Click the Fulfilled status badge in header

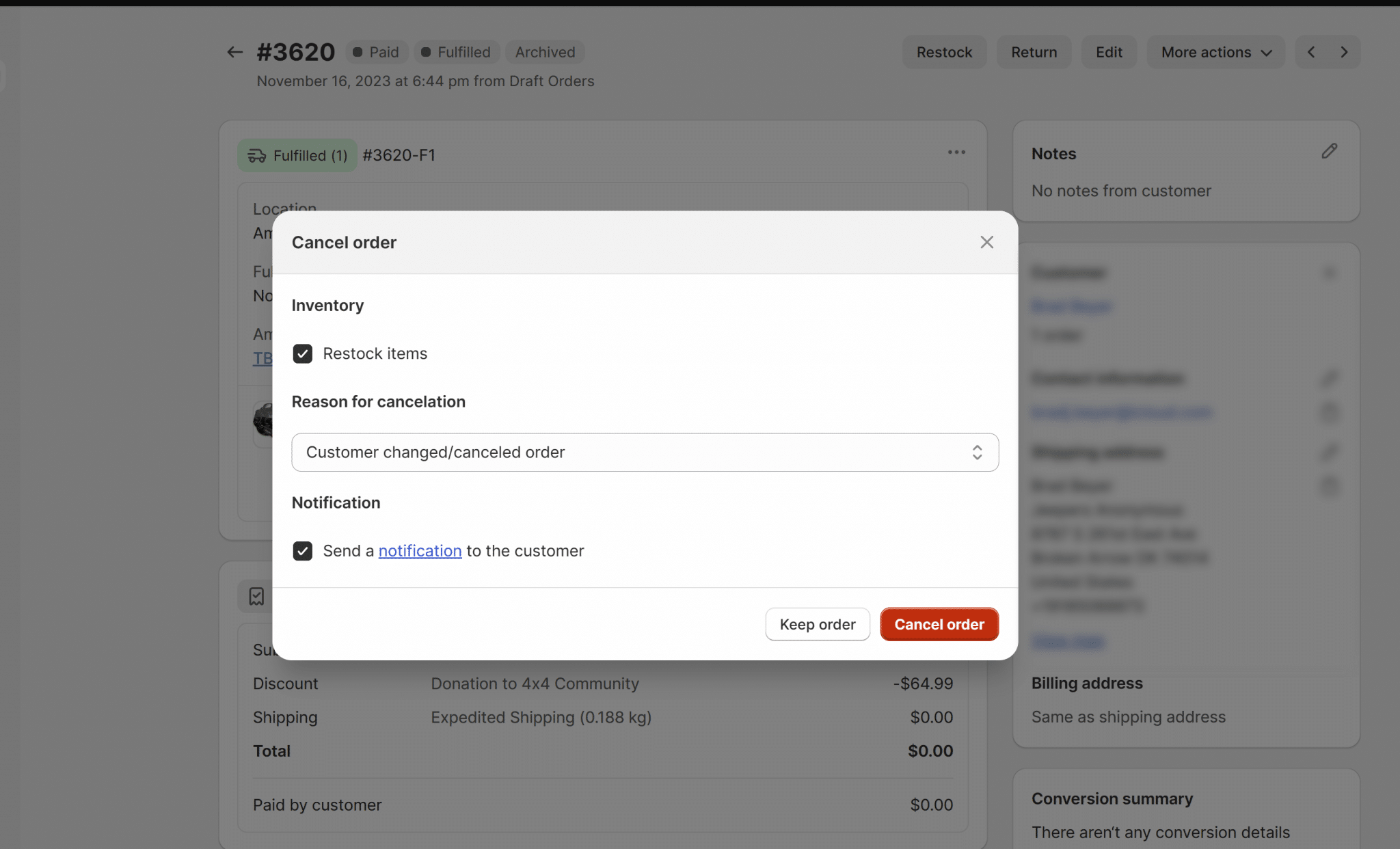(x=456, y=52)
